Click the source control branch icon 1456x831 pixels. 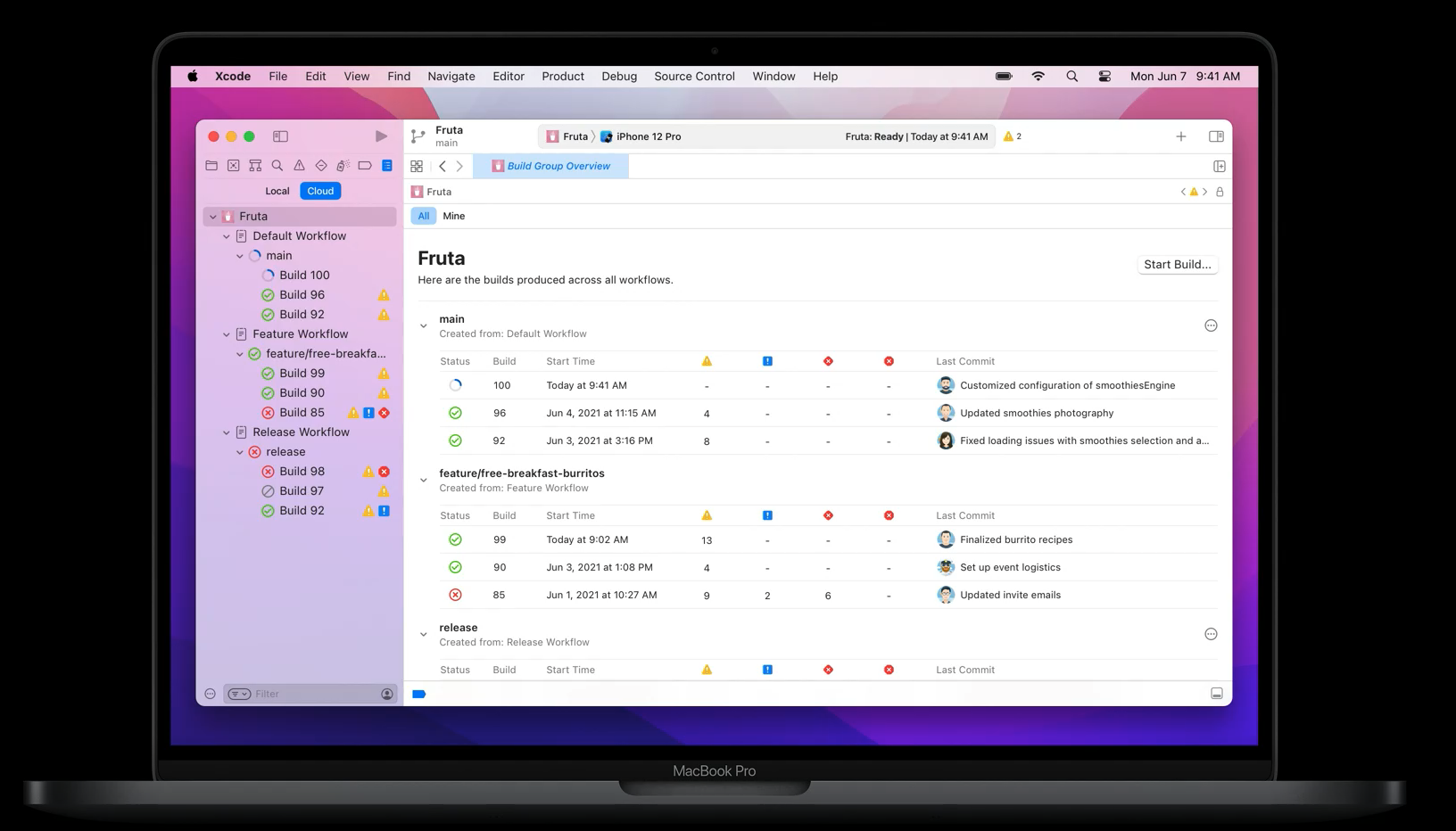(x=418, y=136)
